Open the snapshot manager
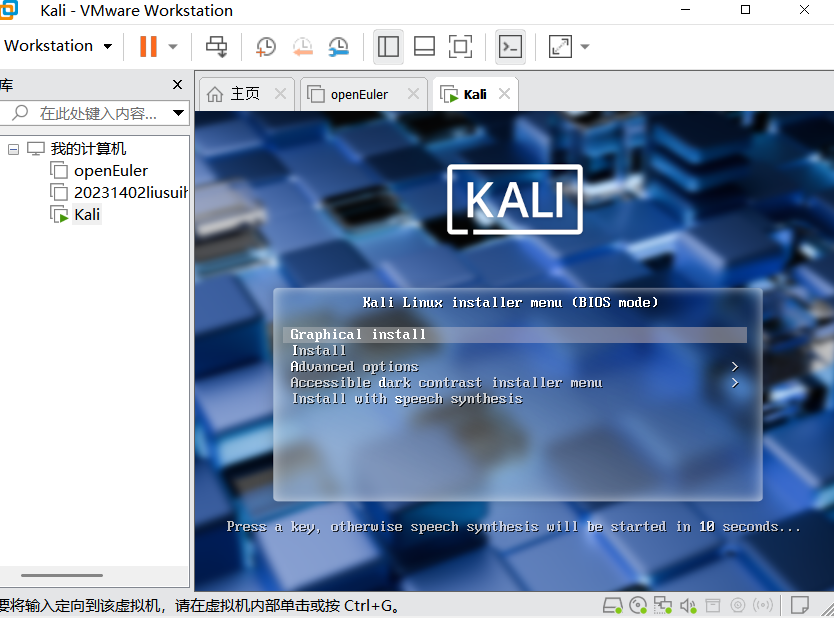Viewport: 834px width, 618px height. click(339, 47)
